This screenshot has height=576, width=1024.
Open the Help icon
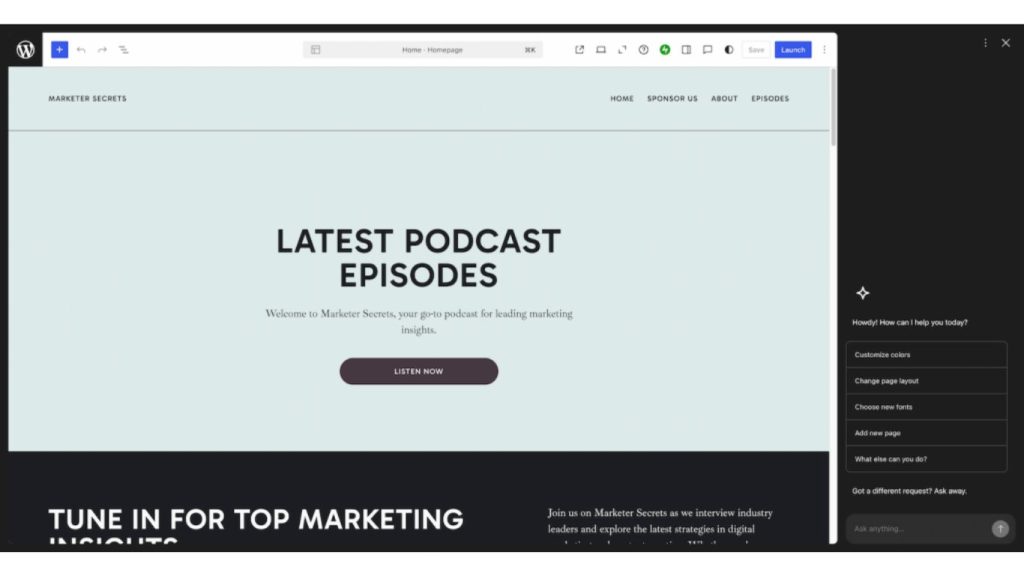point(643,49)
